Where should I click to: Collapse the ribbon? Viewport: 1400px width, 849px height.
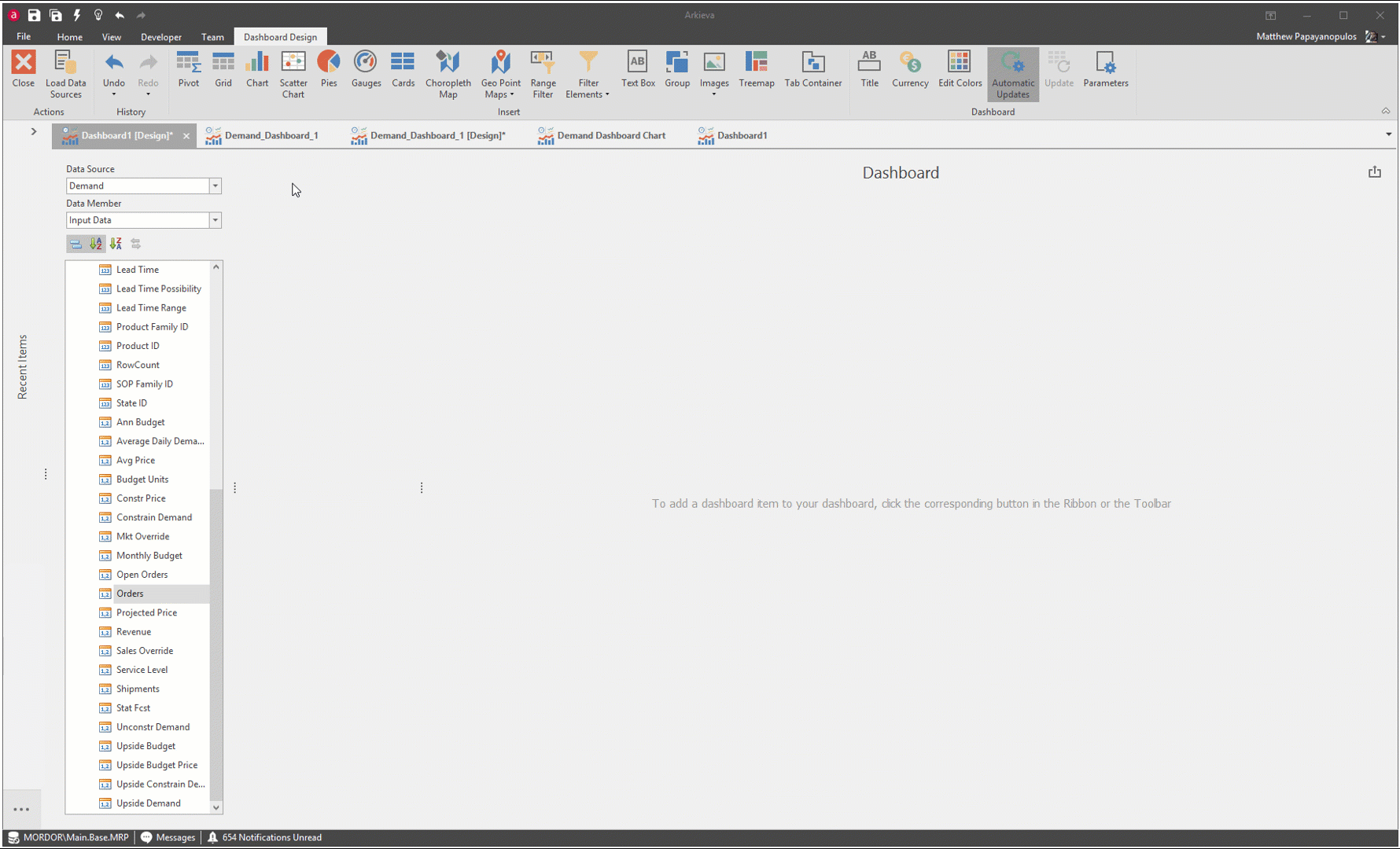(x=1386, y=111)
